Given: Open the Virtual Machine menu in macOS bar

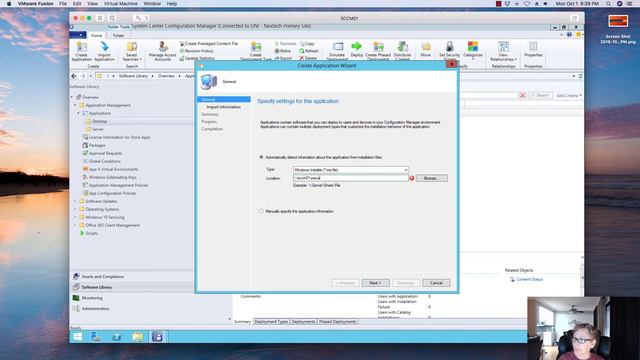Looking at the screenshot, I should click(x=120, y=4).
